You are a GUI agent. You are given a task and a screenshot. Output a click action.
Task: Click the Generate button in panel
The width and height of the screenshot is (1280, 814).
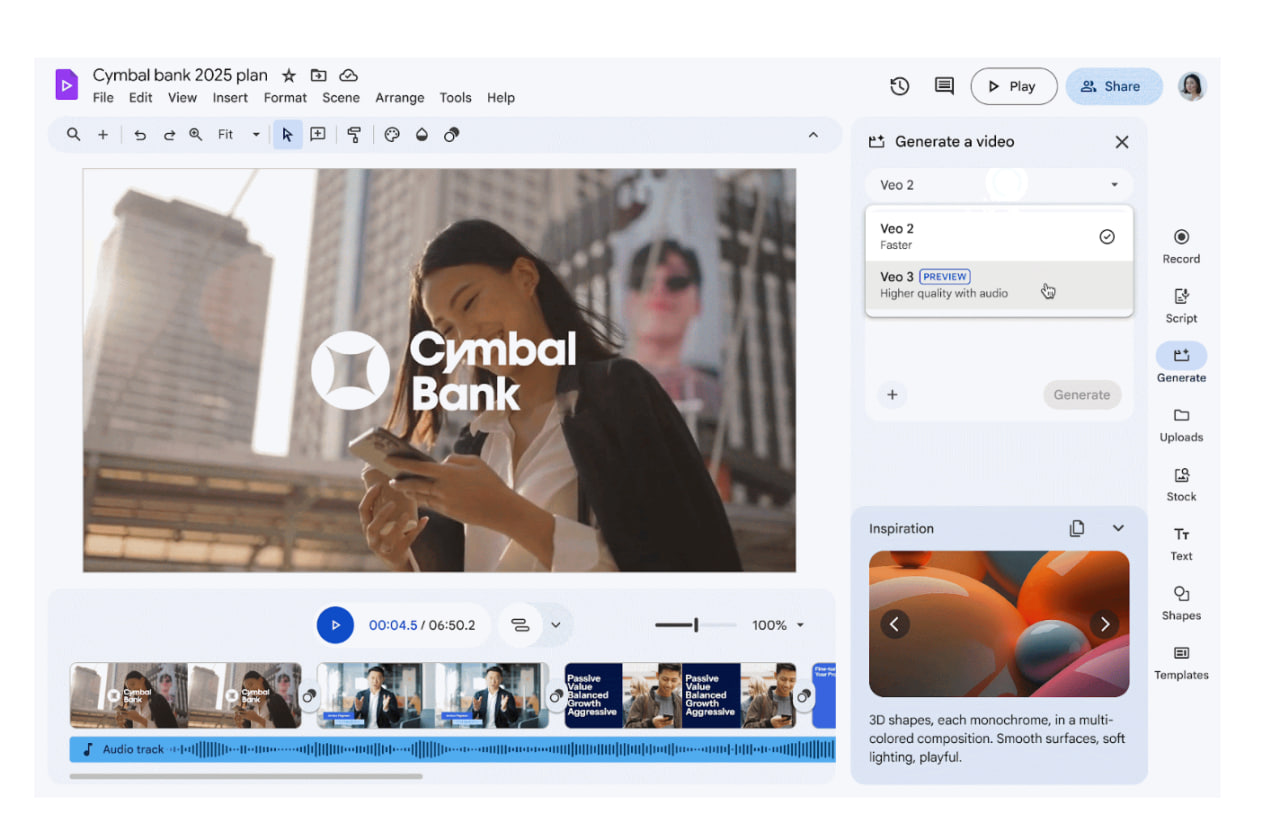(1082, 394)
